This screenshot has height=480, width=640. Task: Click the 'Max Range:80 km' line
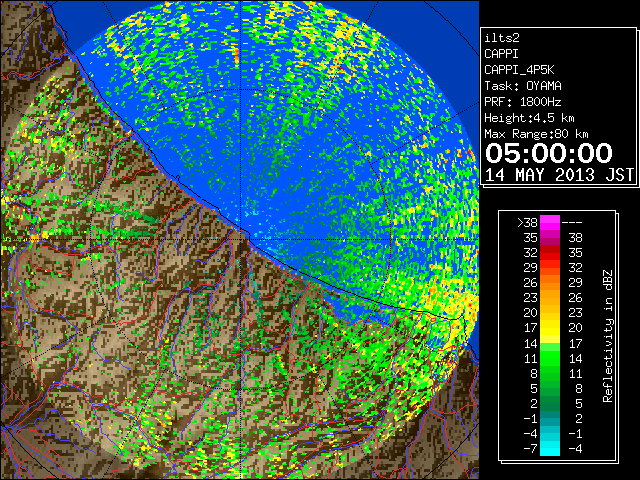pos(536,134)
